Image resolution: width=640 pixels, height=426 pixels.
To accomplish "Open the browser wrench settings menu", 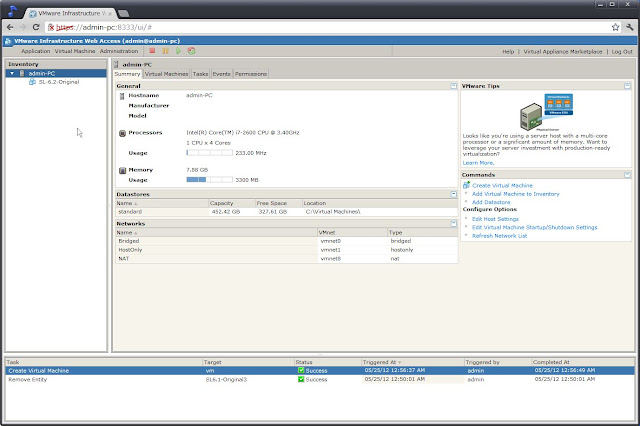I will click(x=629, y=27).
